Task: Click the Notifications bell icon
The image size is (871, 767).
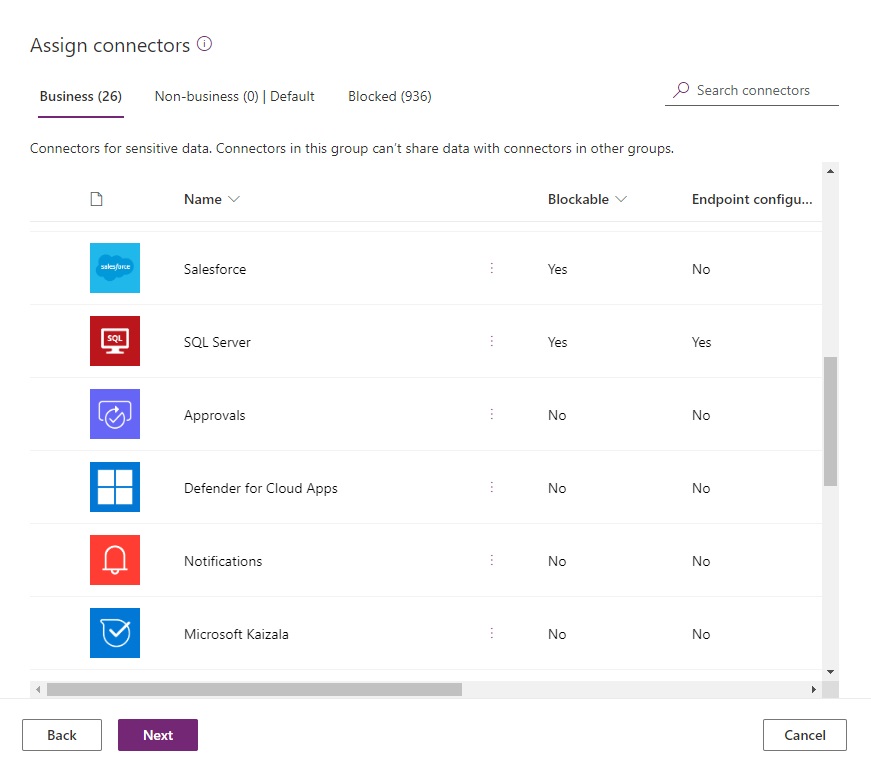Action: tap(115, 560)
